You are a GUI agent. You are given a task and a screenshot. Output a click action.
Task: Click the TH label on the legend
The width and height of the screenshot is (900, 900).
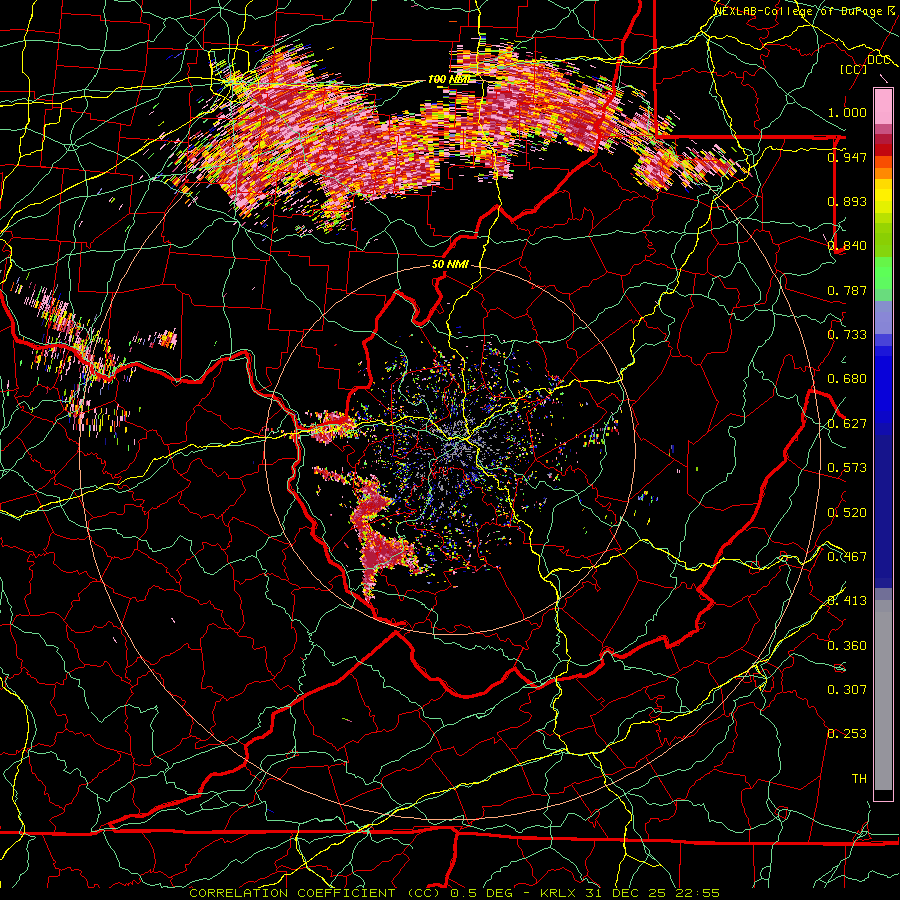click(x=859, y=779)
